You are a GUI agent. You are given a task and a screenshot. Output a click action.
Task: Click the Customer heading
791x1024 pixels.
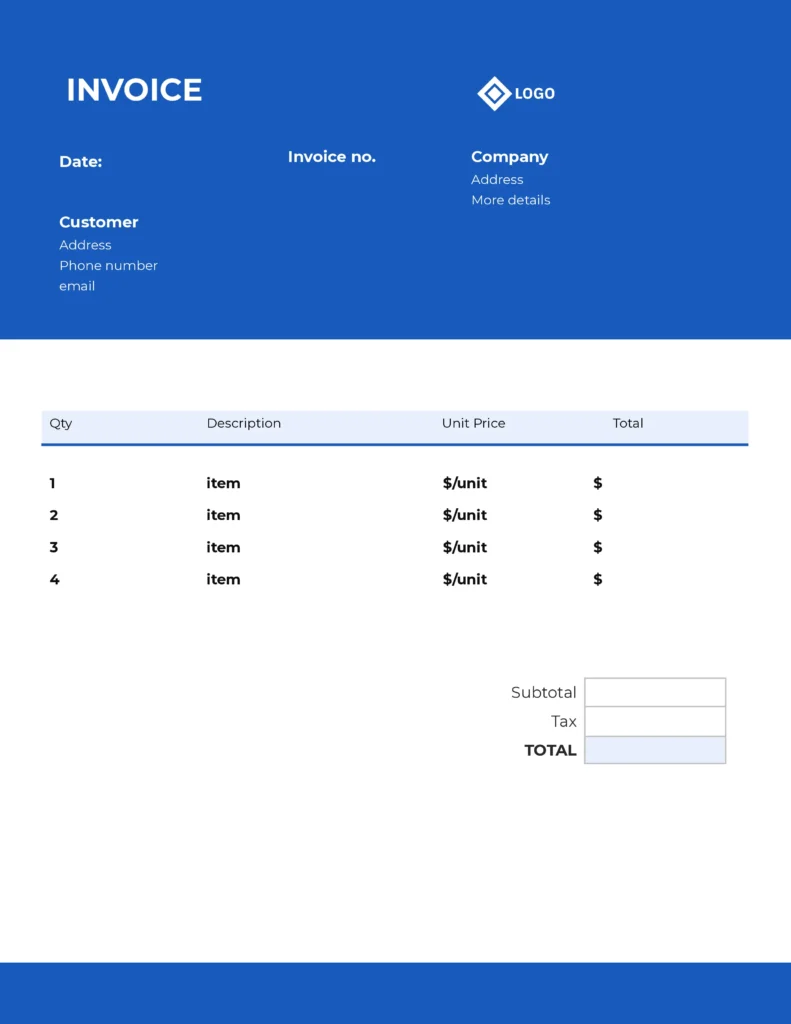click(98, 222)
